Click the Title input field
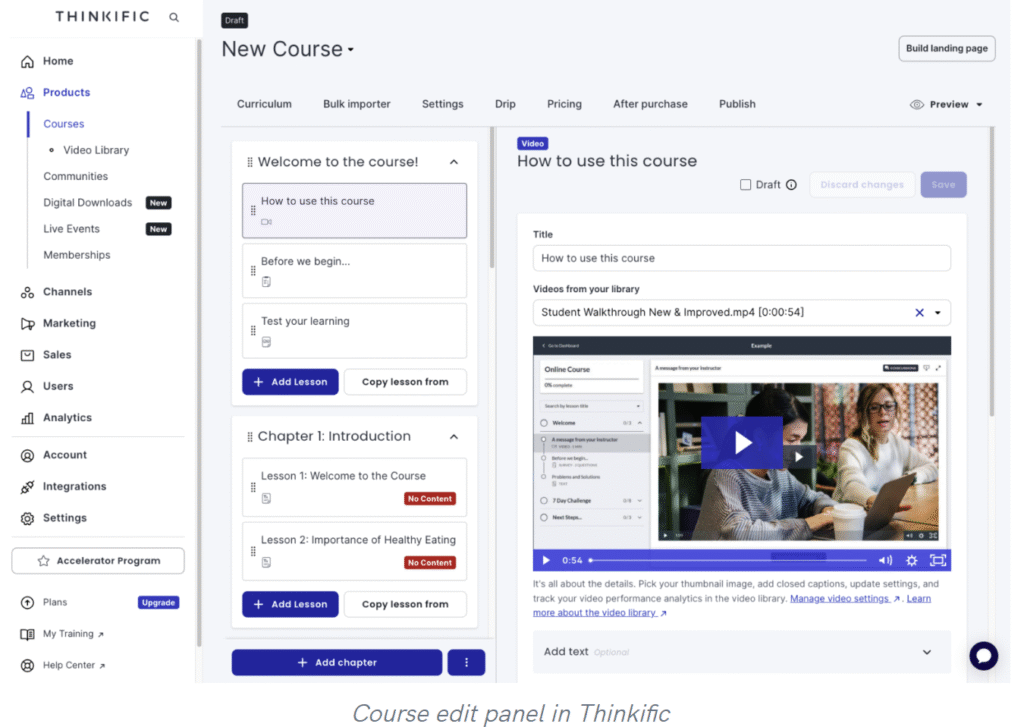The height and width of the screenshot is (727, 1024). click(x=741, y=258)
